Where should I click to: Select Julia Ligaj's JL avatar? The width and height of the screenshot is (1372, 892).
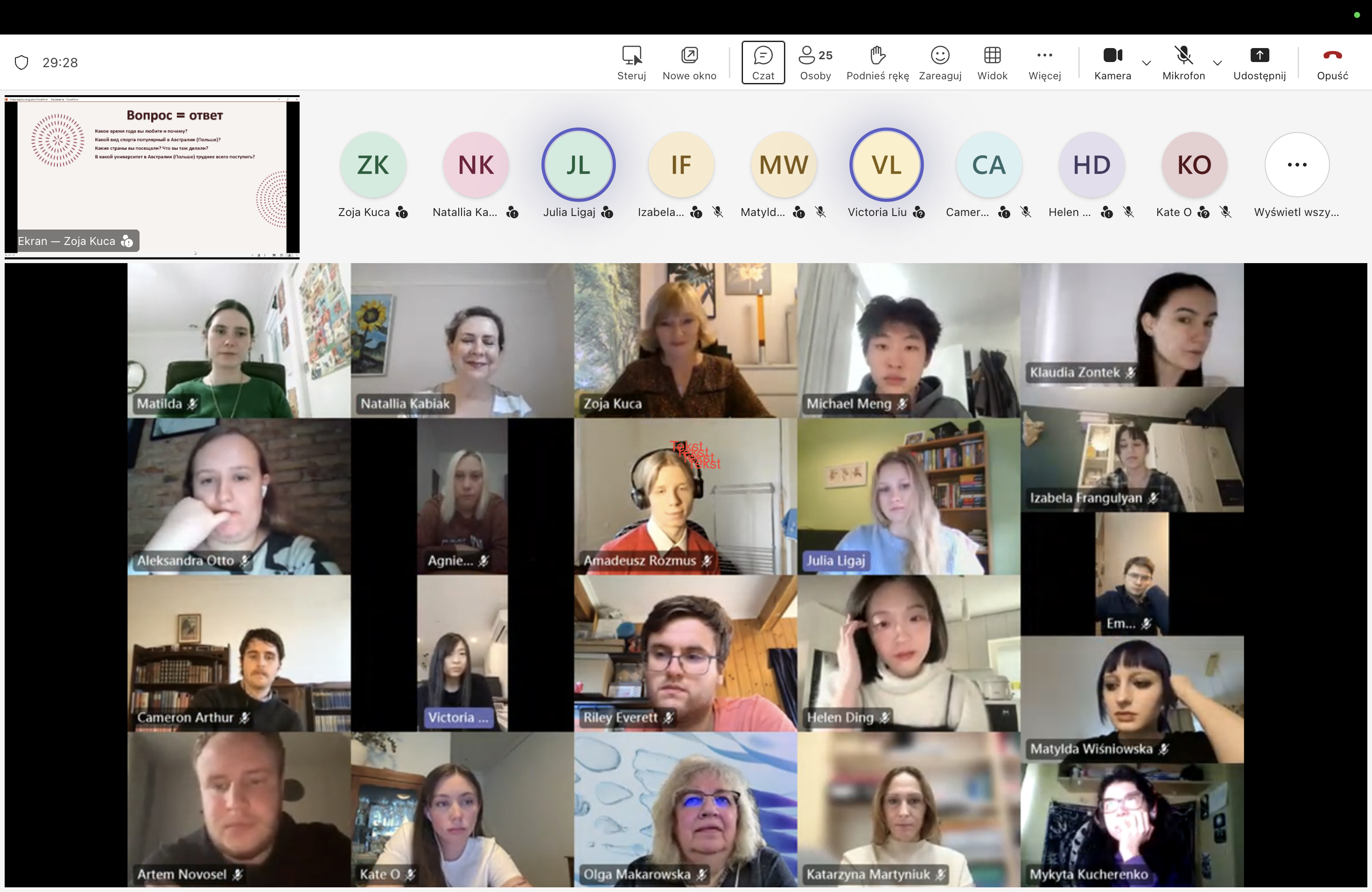[x=578, y=165]
